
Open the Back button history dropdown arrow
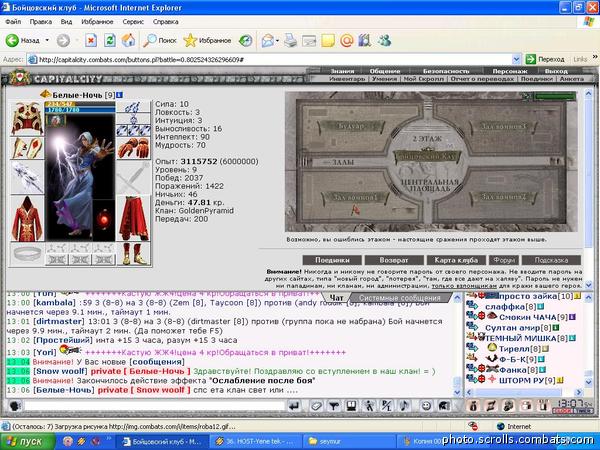(x=47, y=40)
